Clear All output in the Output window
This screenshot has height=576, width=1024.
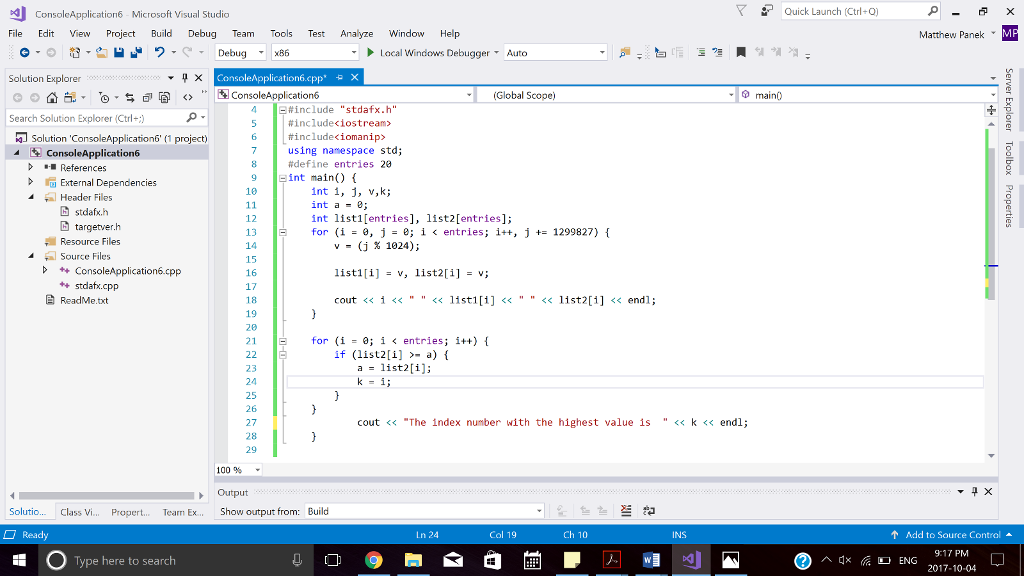point(625,510)
